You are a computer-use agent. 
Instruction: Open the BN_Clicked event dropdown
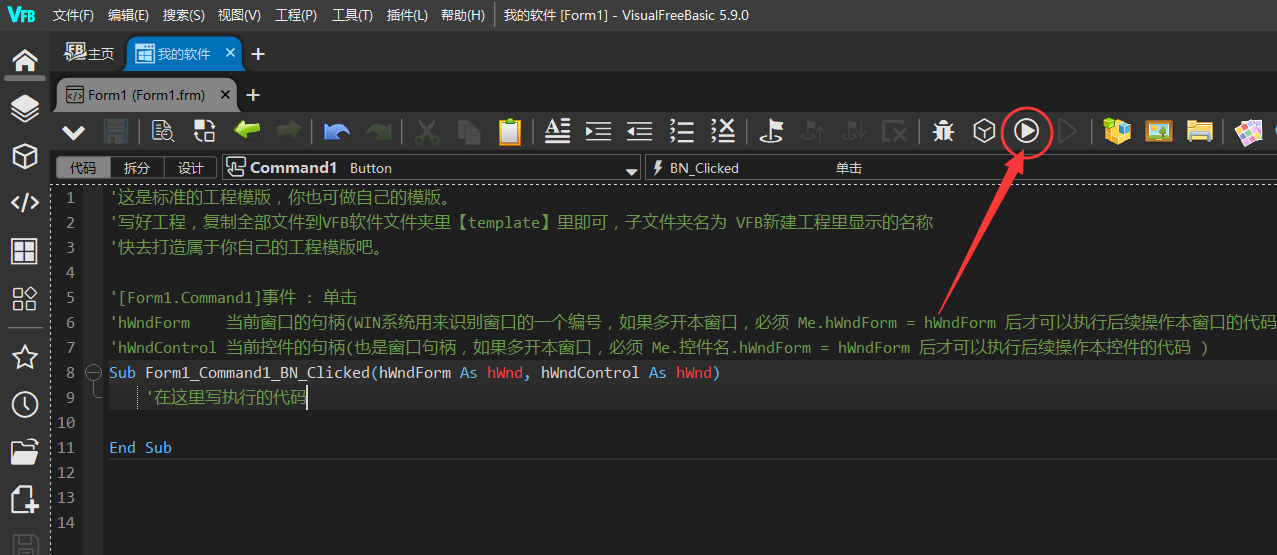coord(960,168)
